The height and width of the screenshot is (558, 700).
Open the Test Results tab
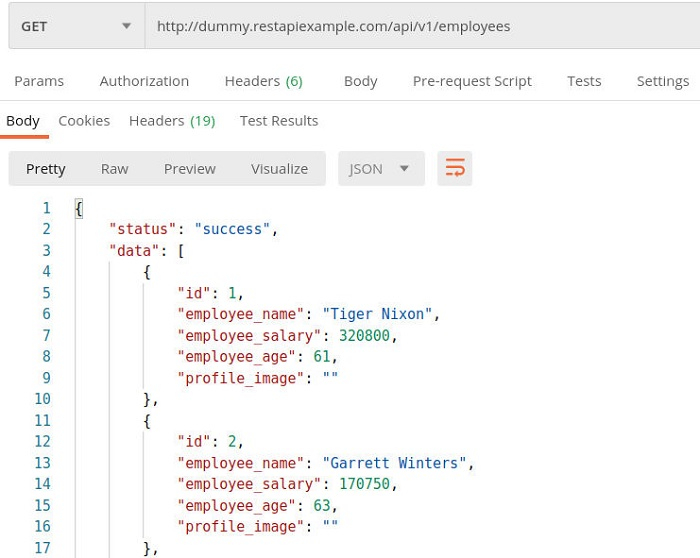pos(279,121)
